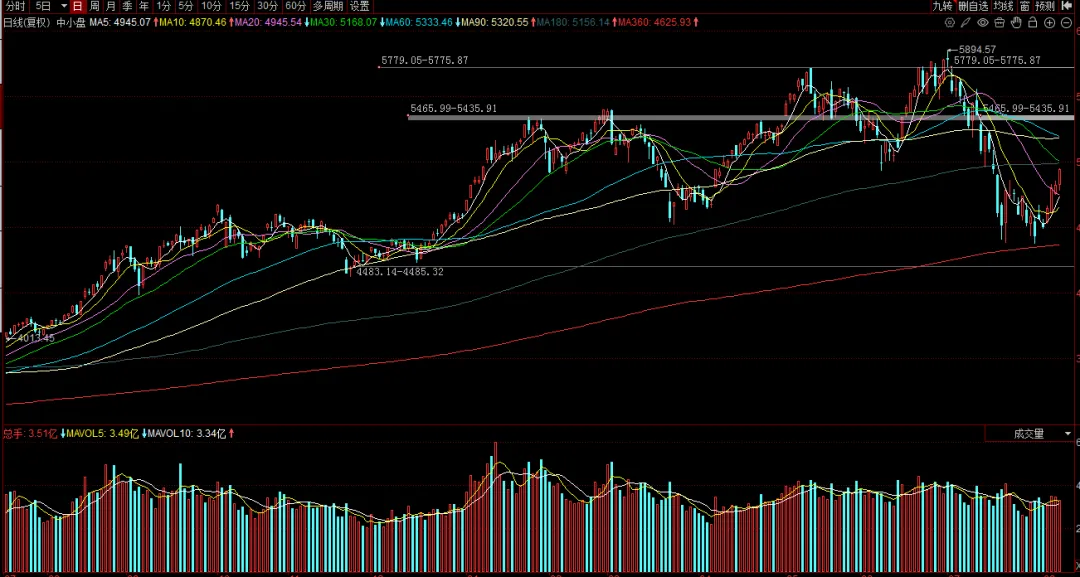
Task: Click MA90: 5320.55 indicator value
Action: pos(495,23)
